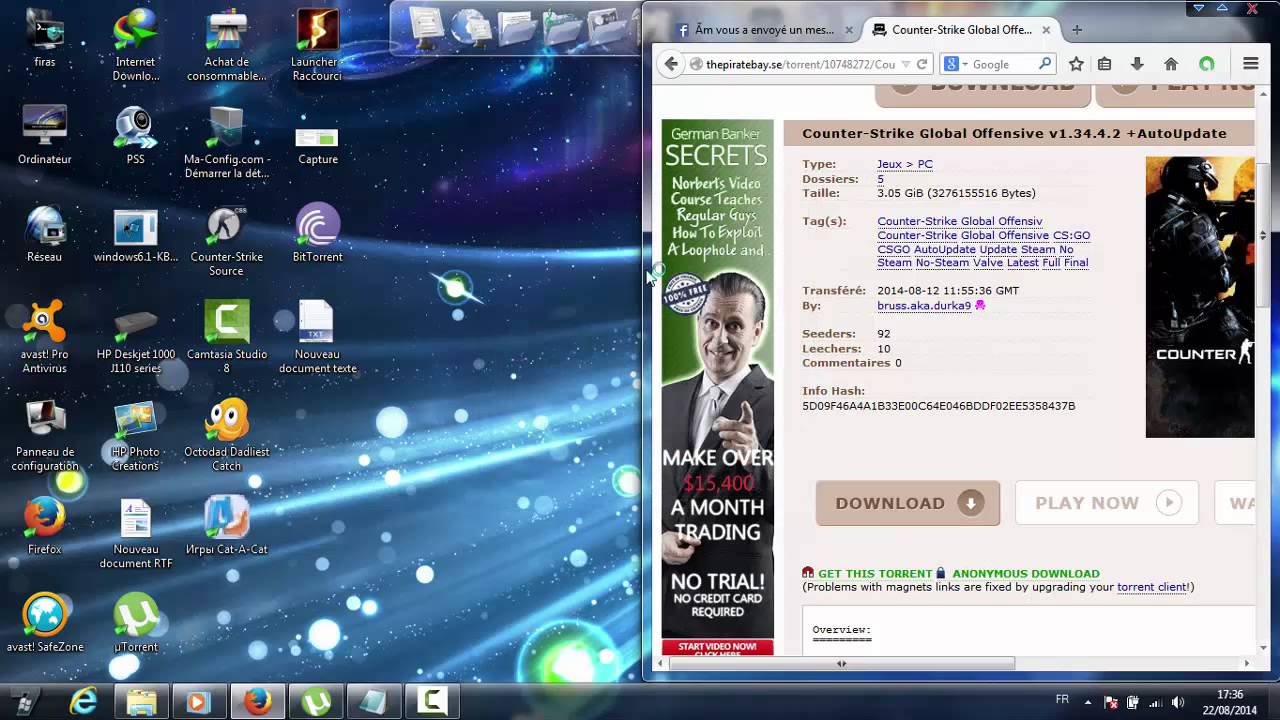Click the Counter-Strike cover art image
This screenshot has width=1280, height=720.
coord(1200,297)
